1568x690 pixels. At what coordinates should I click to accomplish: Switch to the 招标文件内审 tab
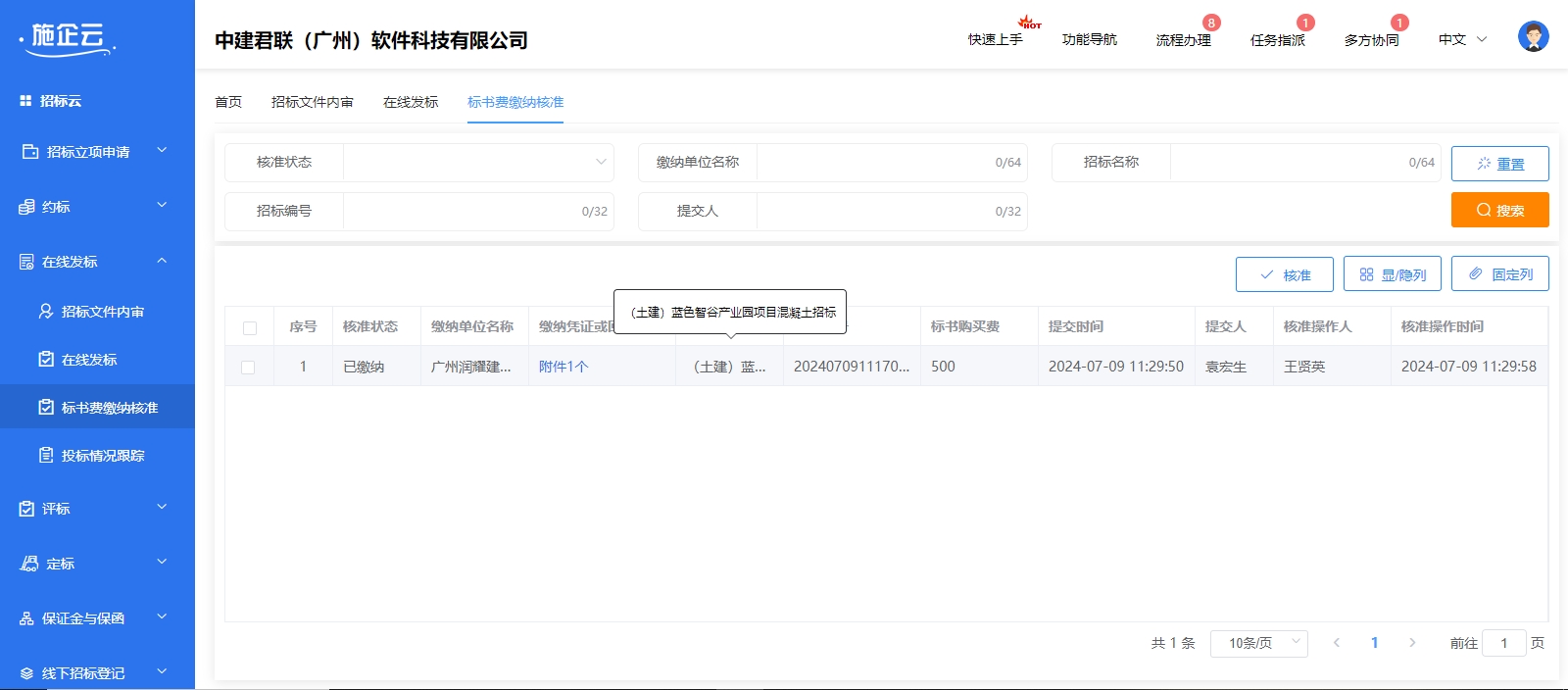[x=312, y=102]
